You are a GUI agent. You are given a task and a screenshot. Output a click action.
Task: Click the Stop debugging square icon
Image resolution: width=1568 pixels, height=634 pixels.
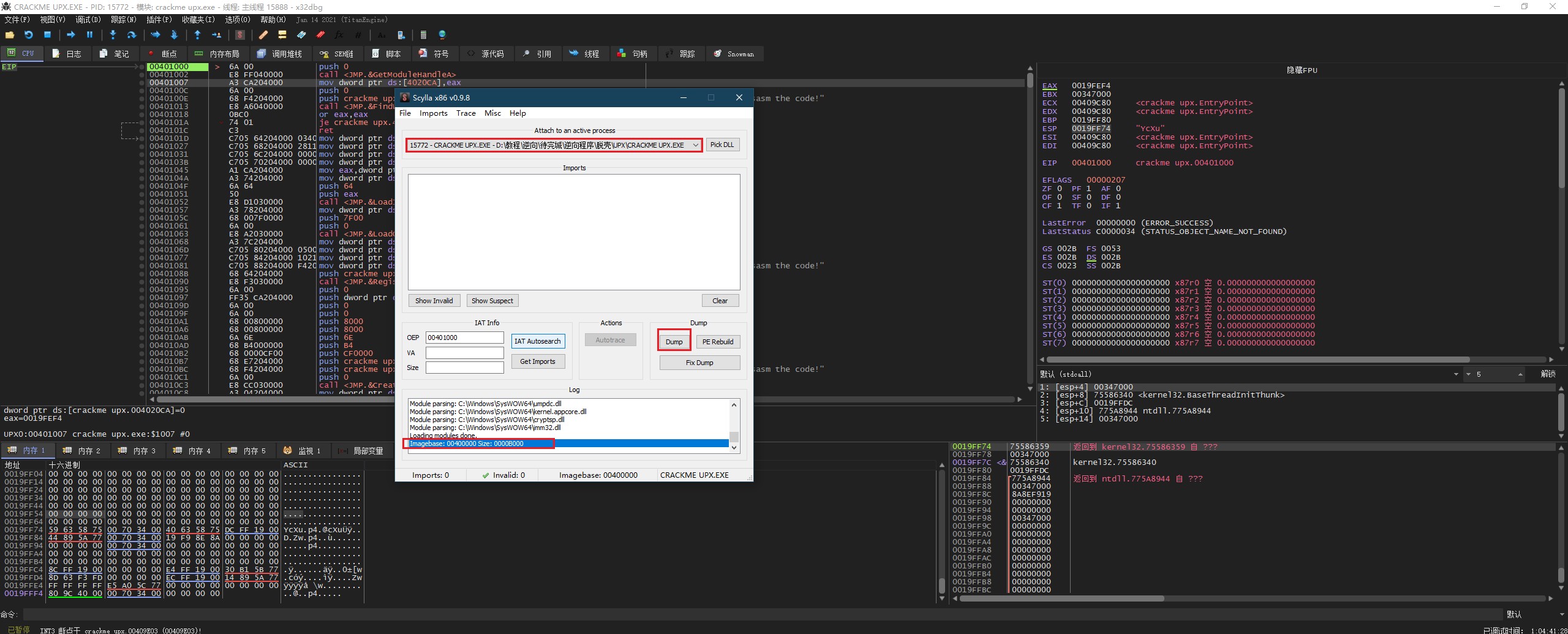[47, 35]
